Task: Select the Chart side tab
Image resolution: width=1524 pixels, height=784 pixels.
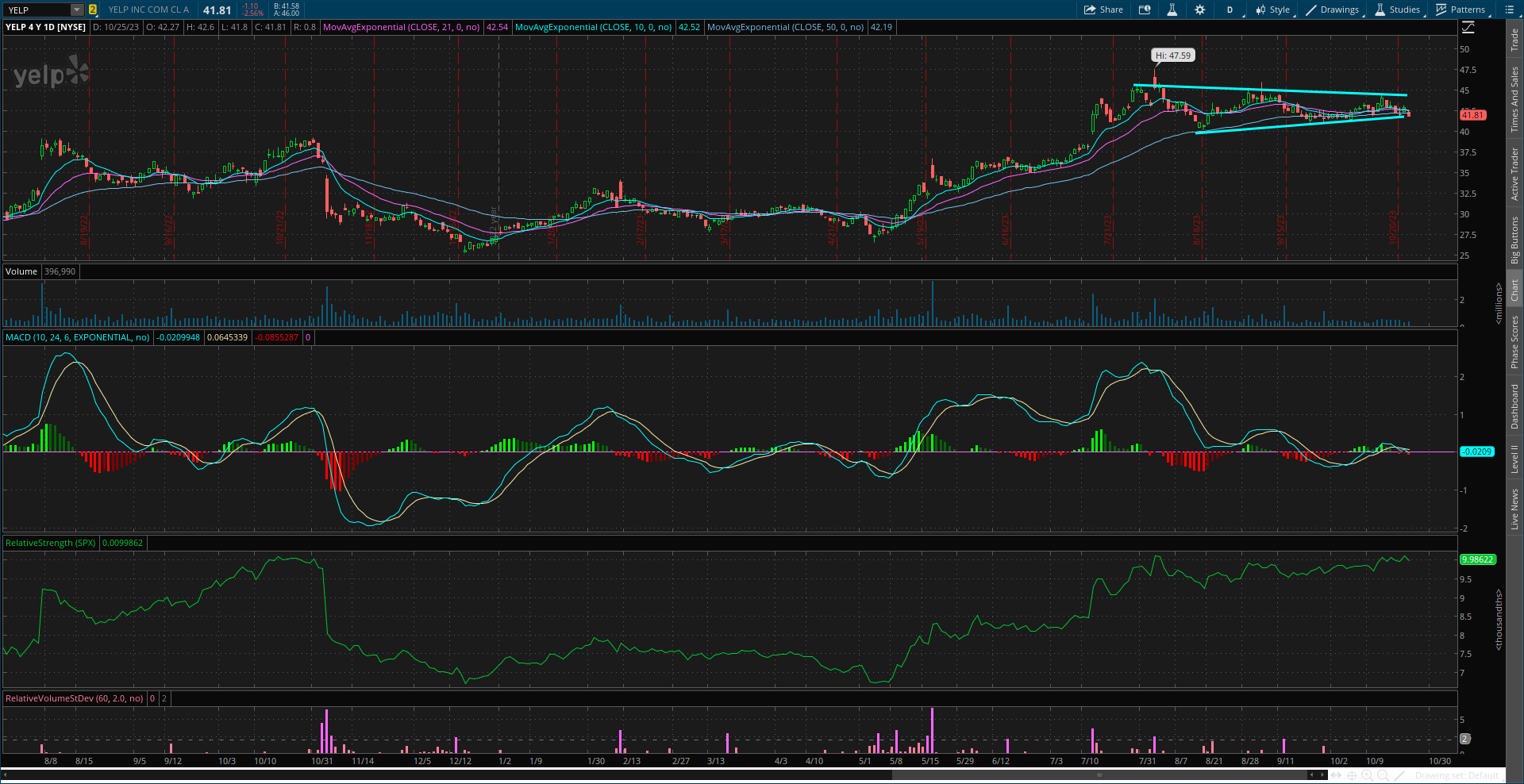Action: pos(1514,290)
